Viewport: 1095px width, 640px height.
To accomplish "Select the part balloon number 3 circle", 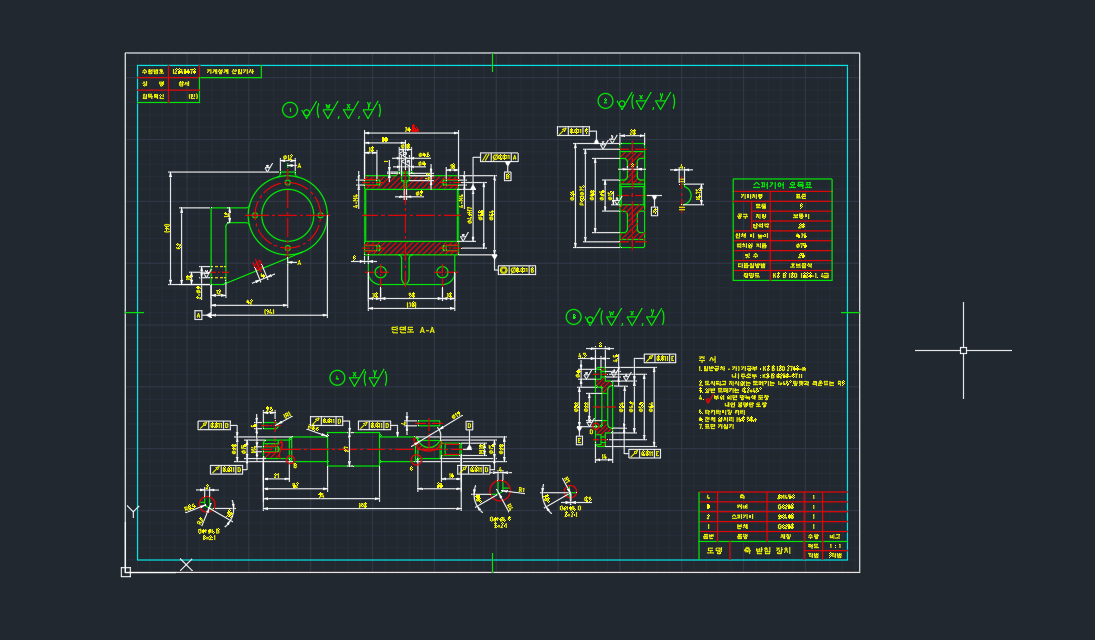I will (x=573, y=317).
